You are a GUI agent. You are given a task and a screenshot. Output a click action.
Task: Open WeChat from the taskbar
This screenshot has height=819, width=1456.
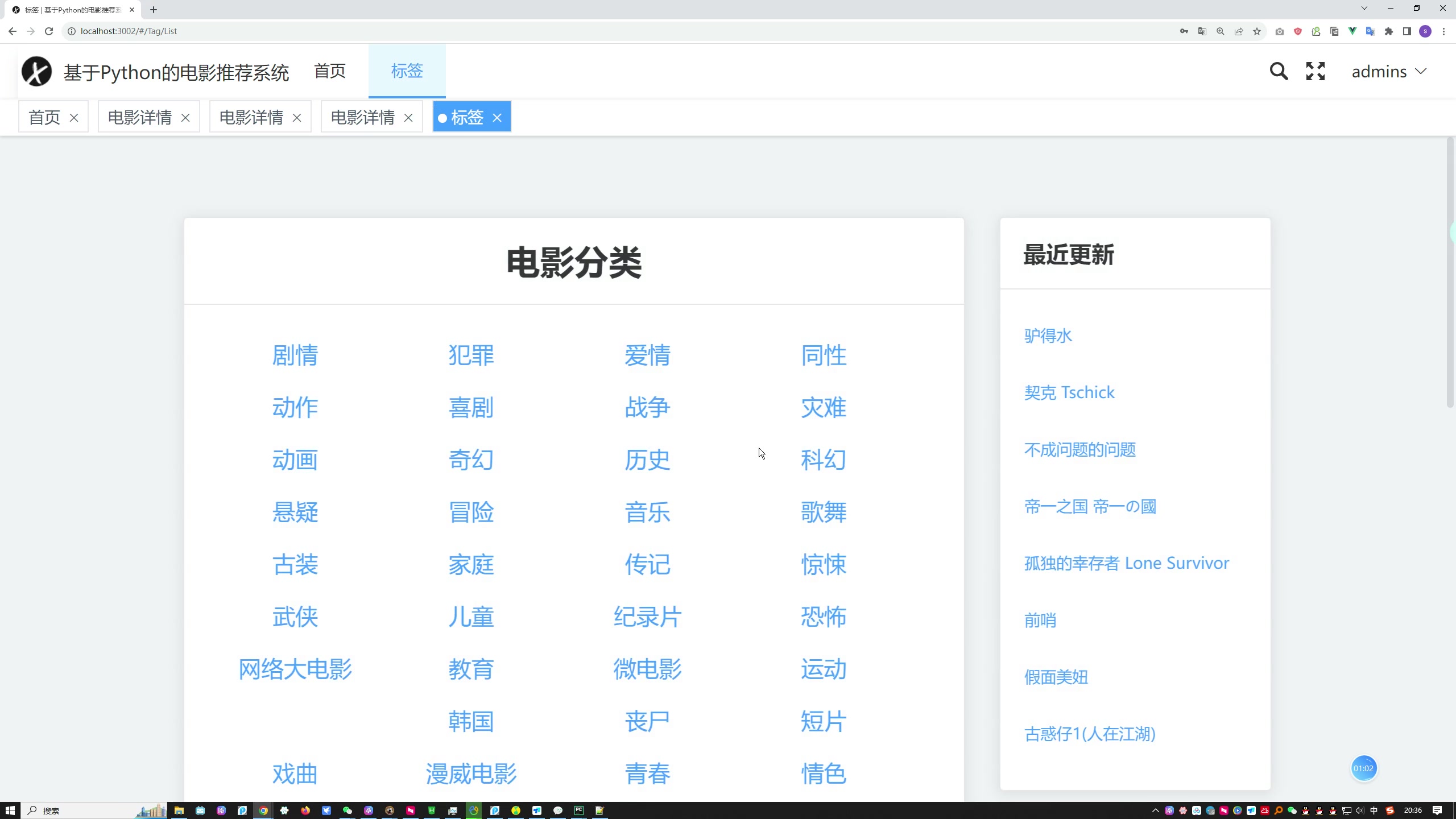(x=348, y=810)
